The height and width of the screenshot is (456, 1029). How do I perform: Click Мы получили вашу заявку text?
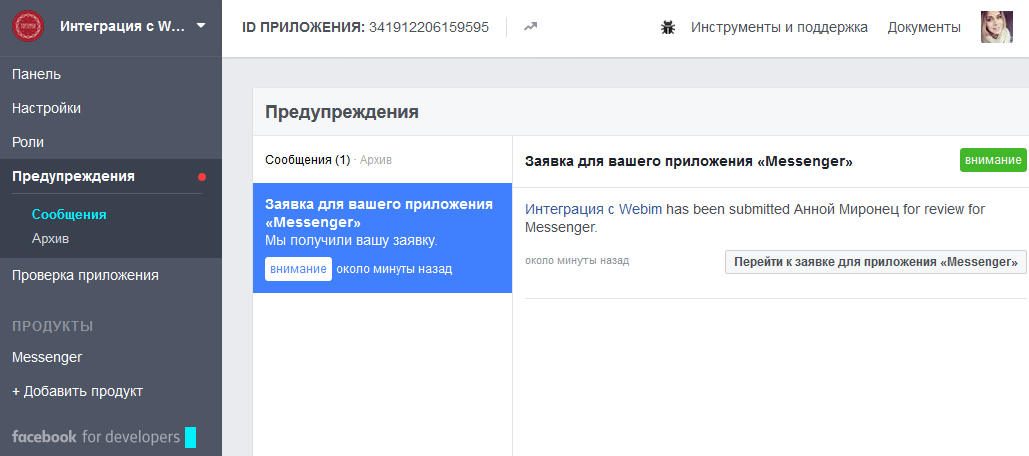coord(351,241)
